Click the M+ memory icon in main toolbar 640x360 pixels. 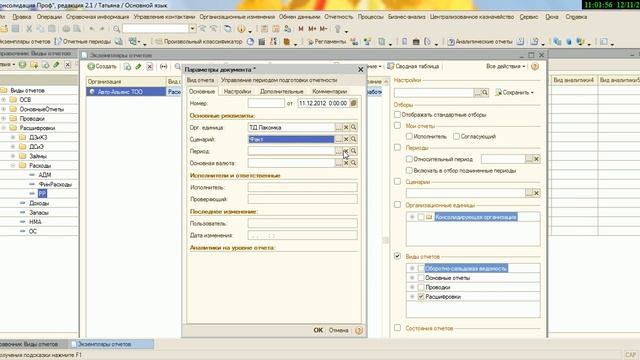(x=312, y=29)
